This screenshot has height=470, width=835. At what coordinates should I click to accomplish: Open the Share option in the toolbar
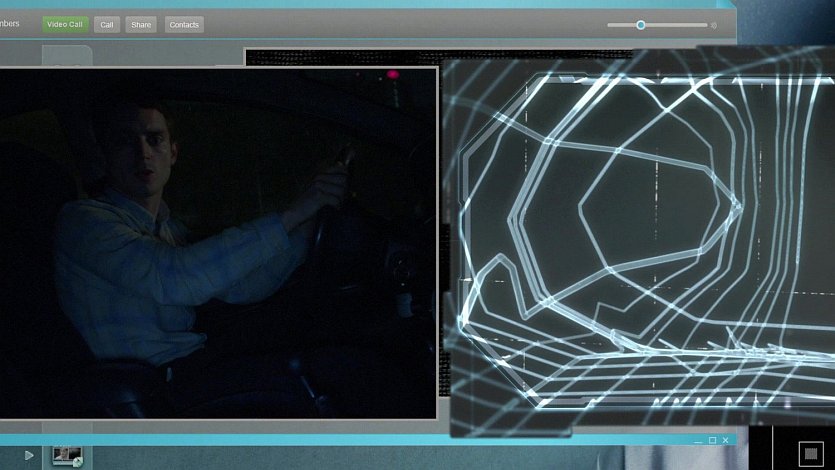(141, 24)
